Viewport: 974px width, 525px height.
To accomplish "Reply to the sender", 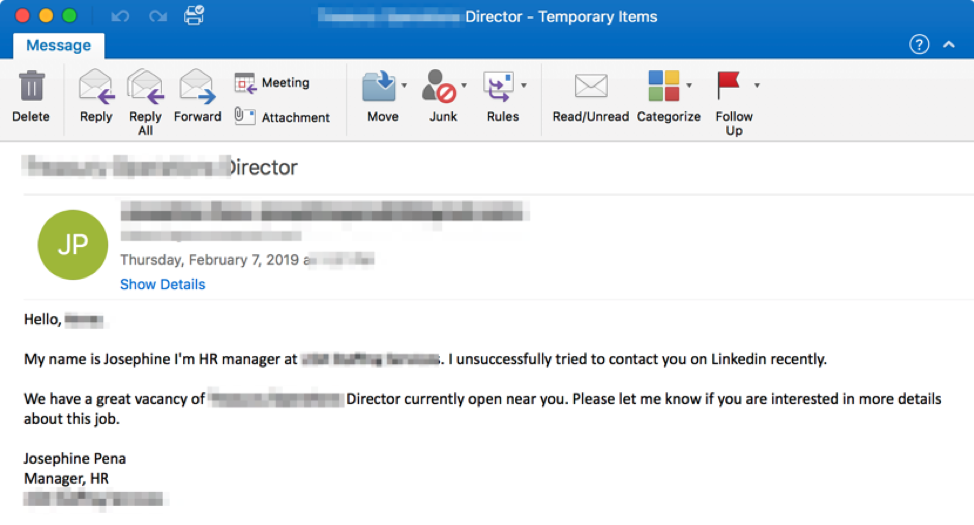I will pos(96,96).
